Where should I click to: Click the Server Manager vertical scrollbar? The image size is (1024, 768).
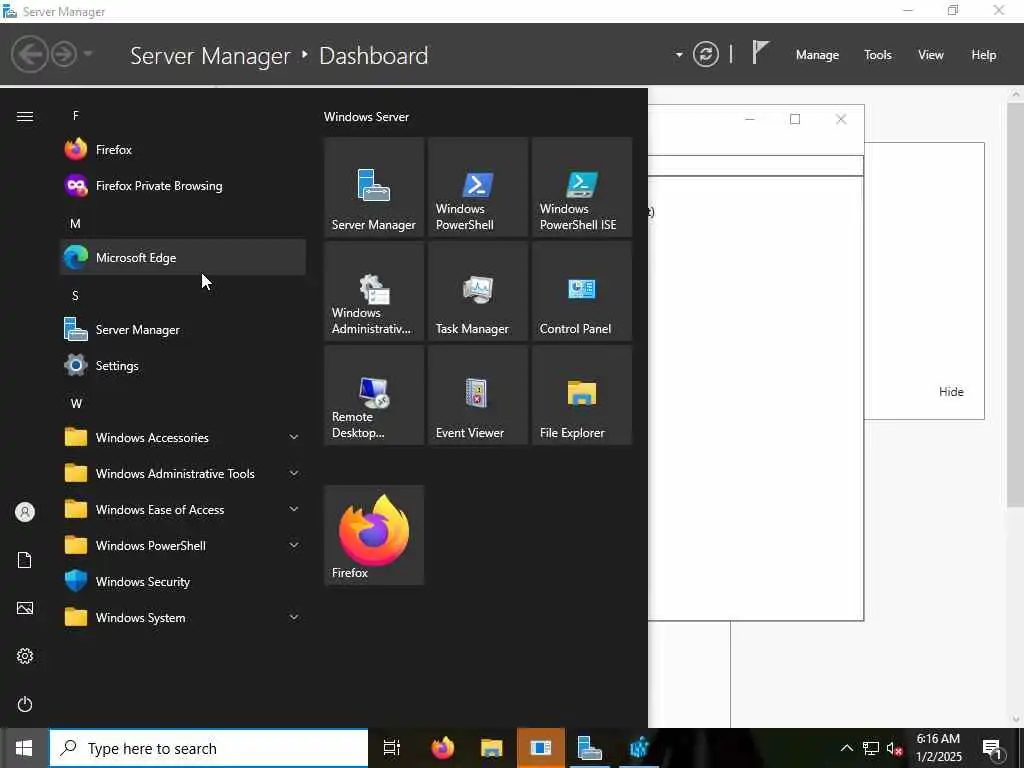point(1016,305)
